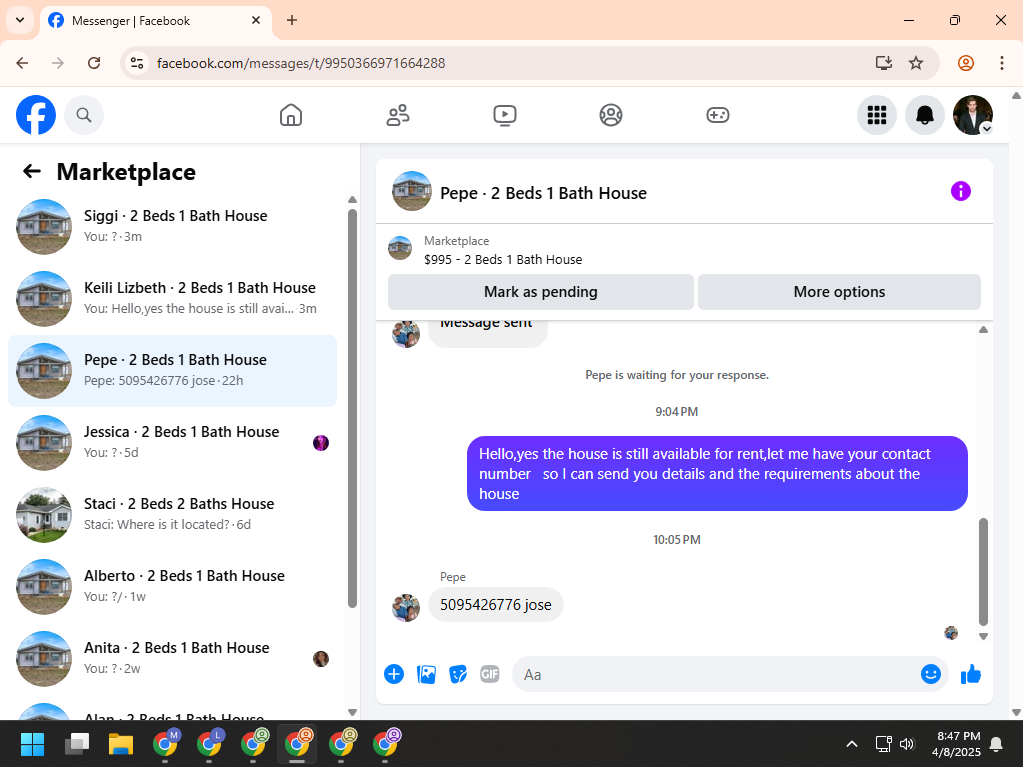1023x767 pixels.
Task: Open the Windows Start menu
Action: (32, 744)
